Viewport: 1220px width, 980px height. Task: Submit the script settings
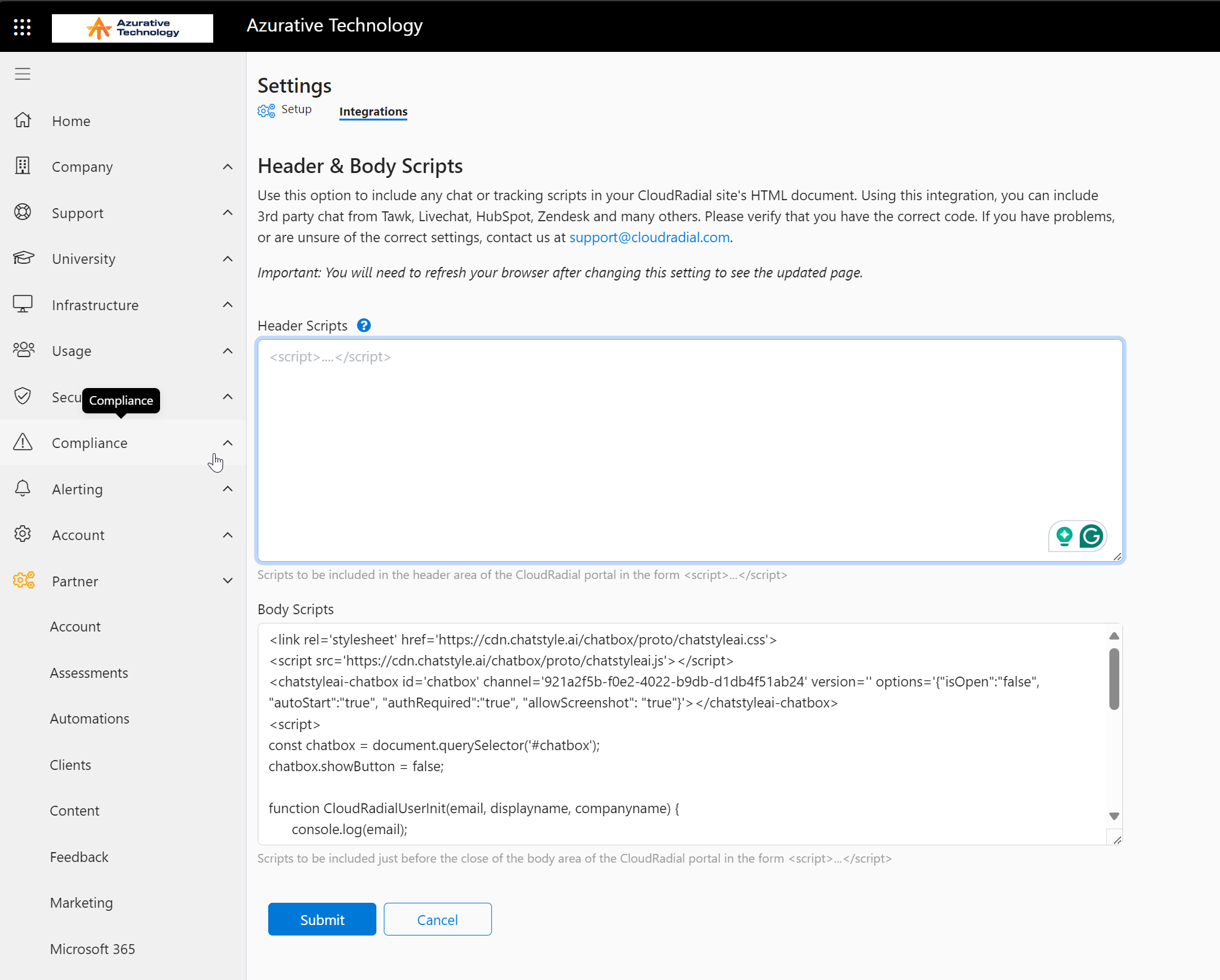322,919
